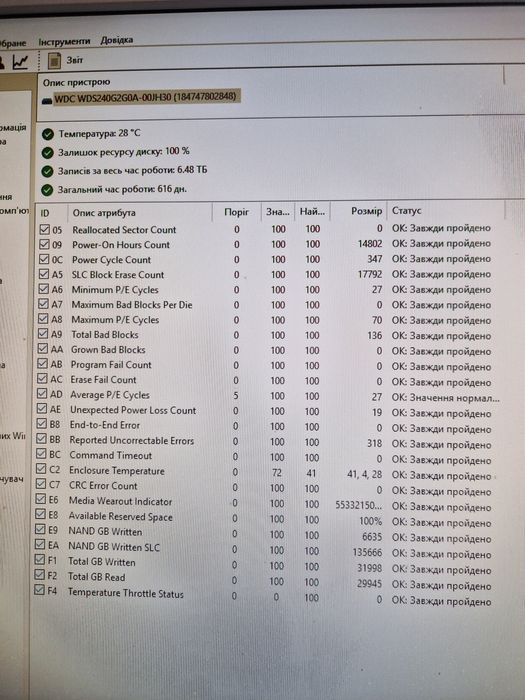
Task: Toggle checkbox for A5 SLC Block Erase Count
Action: pos(44,274)
